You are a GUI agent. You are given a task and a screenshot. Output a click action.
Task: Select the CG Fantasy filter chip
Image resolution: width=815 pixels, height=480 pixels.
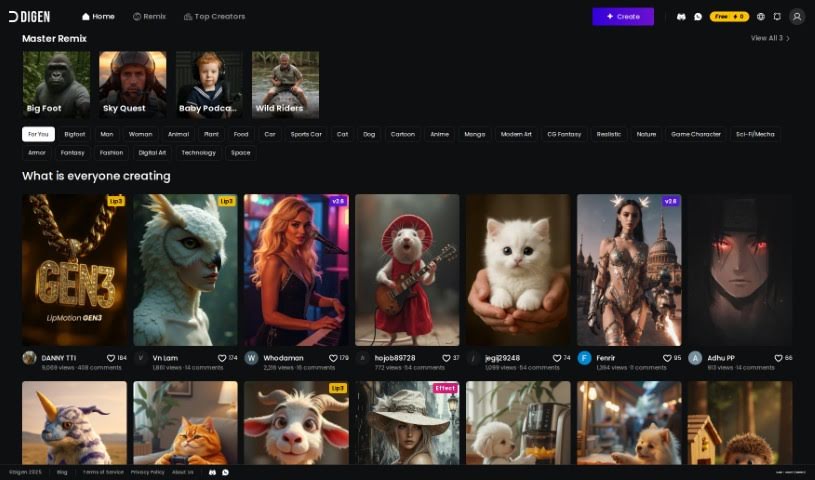tap(564, 134)
